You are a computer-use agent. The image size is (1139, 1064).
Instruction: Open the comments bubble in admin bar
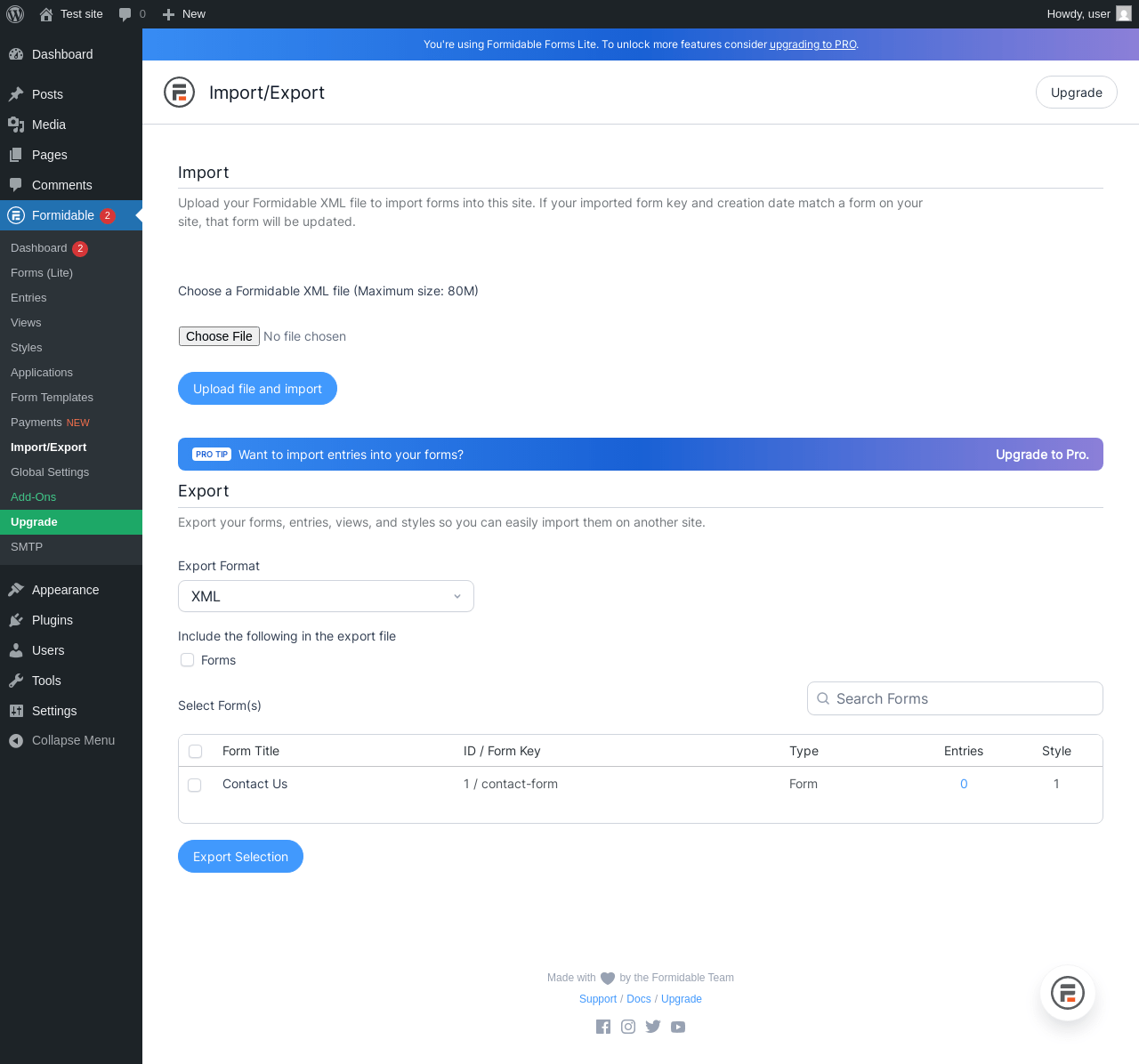125,14
